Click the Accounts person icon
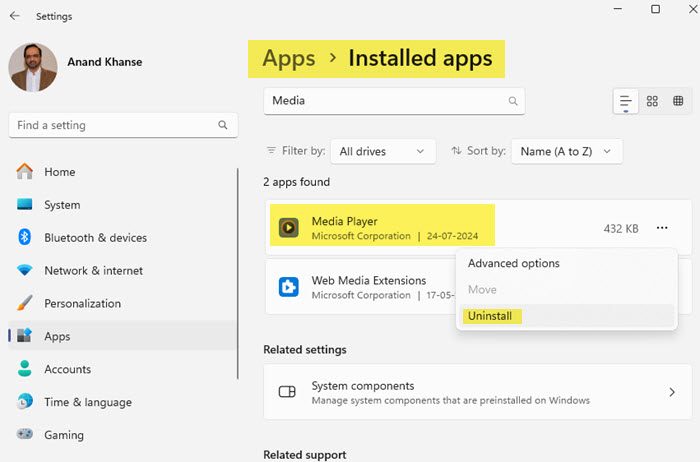Screen dimensions: 700x462 (x=25, y=368)
